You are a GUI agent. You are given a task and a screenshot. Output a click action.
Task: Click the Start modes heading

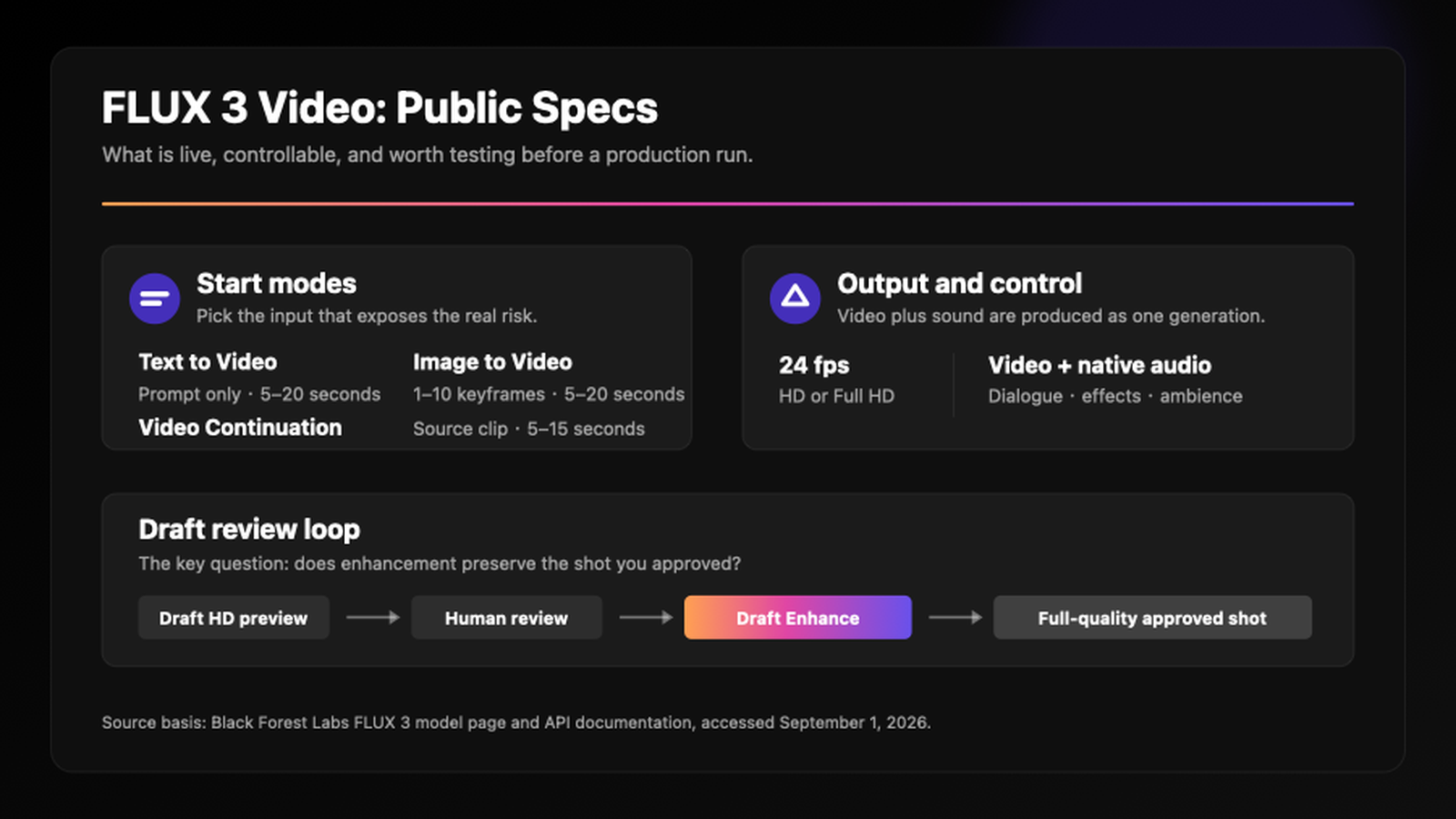(x=277, y=284)
